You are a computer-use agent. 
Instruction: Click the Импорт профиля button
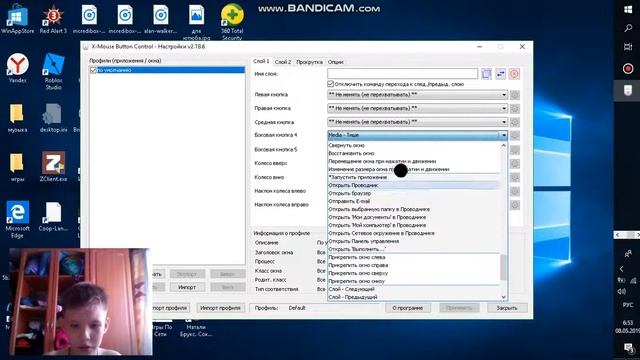[x=220, y=308]
